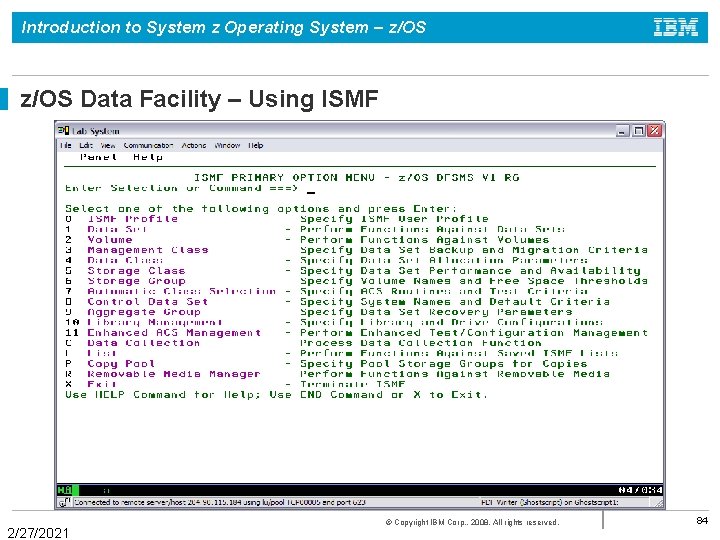Image resolution: width=720 pixels, height=540 pixels.
Task: Select option 1 Data Set
Action: [106, 229]
